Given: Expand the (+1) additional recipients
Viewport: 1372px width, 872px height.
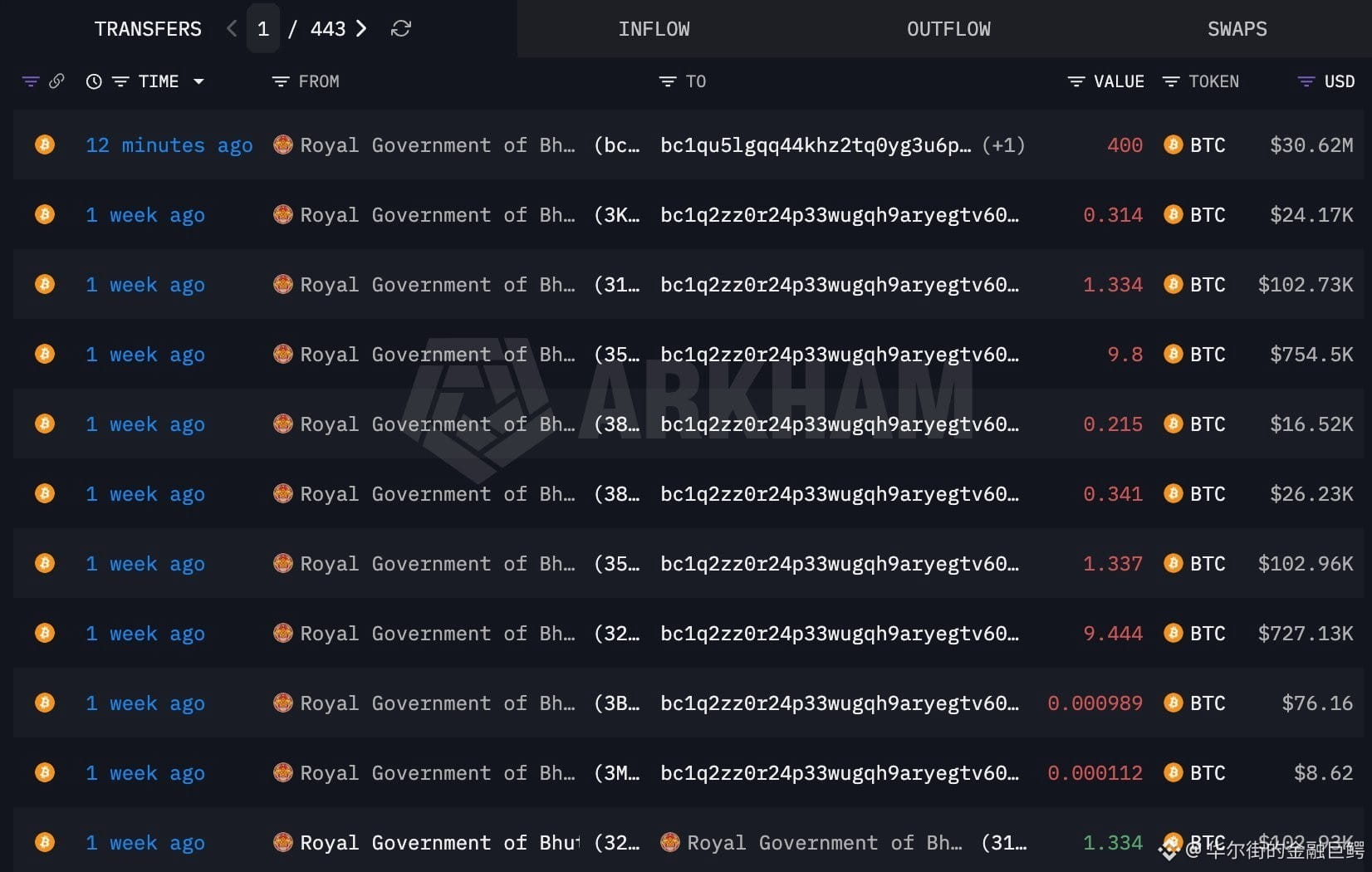Looking at the screenshot, I should tap(1003, 145).
